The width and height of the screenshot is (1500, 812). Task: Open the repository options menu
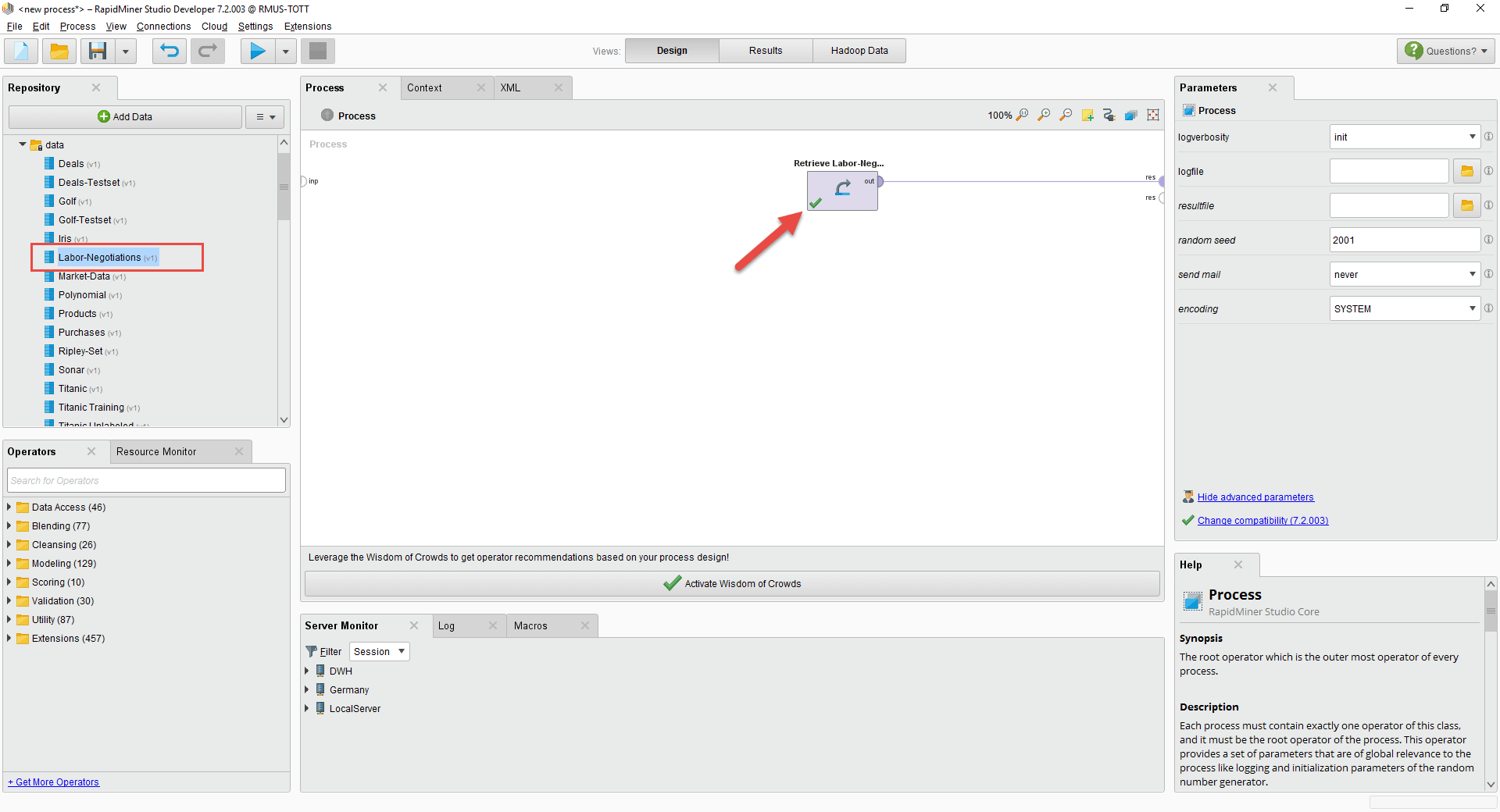265,116
